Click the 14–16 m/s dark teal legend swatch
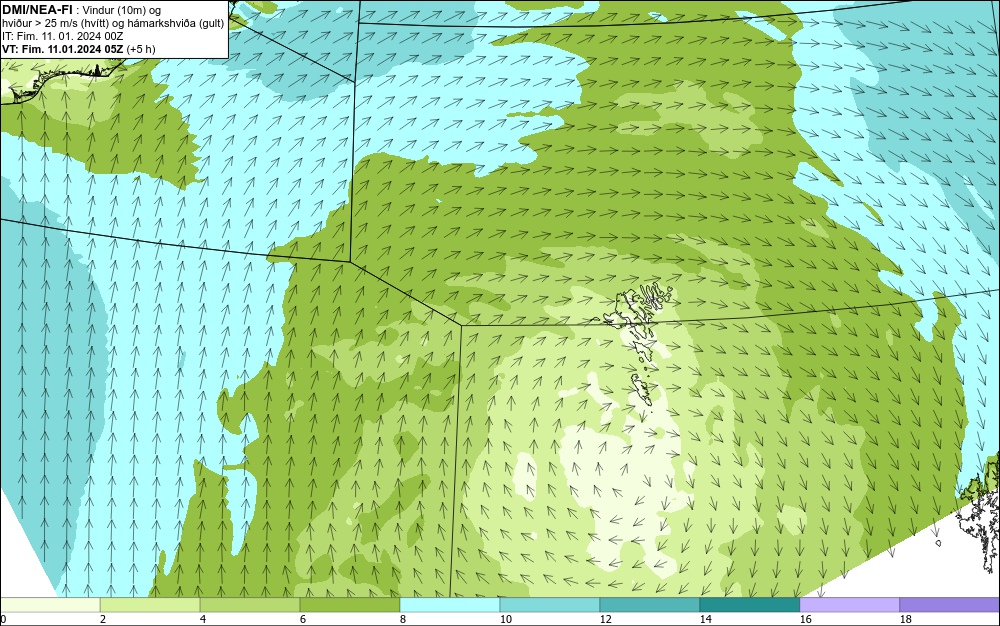Viewport: 1000px width, 626px height. (749, 604)
